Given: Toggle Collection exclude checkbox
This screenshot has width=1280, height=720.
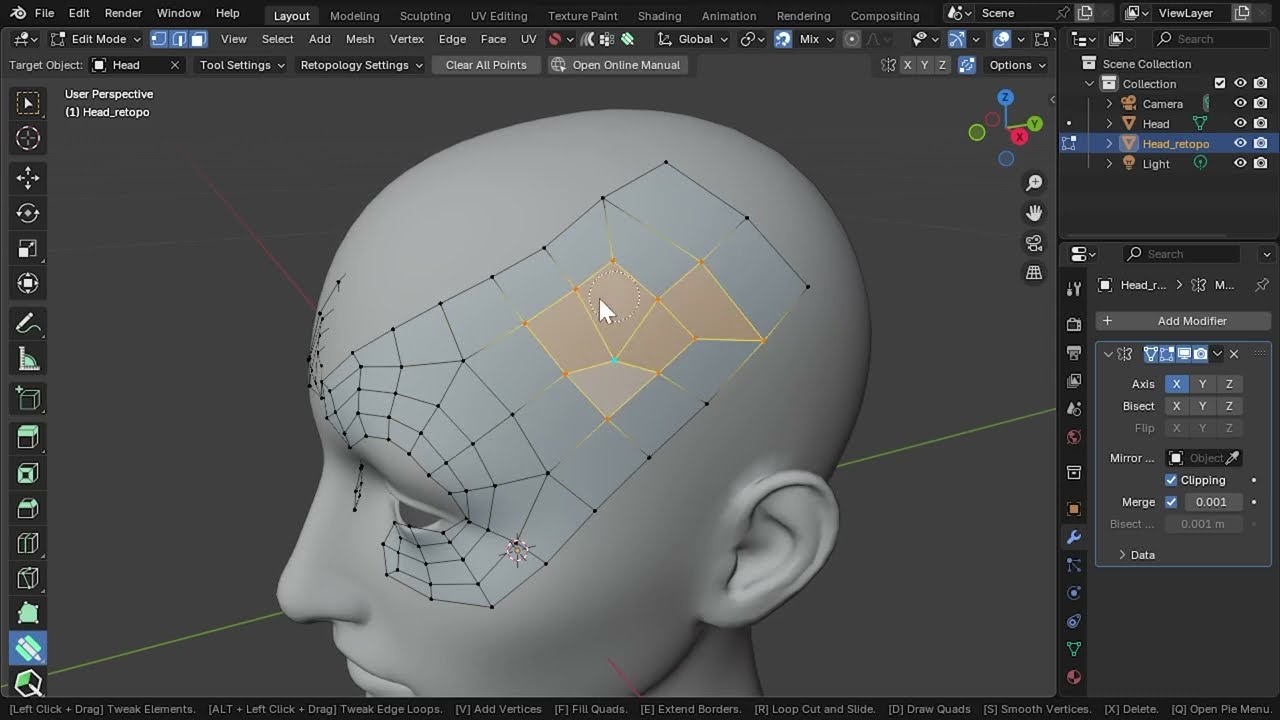Looking at the screenshot, I should pos(1220,83).
